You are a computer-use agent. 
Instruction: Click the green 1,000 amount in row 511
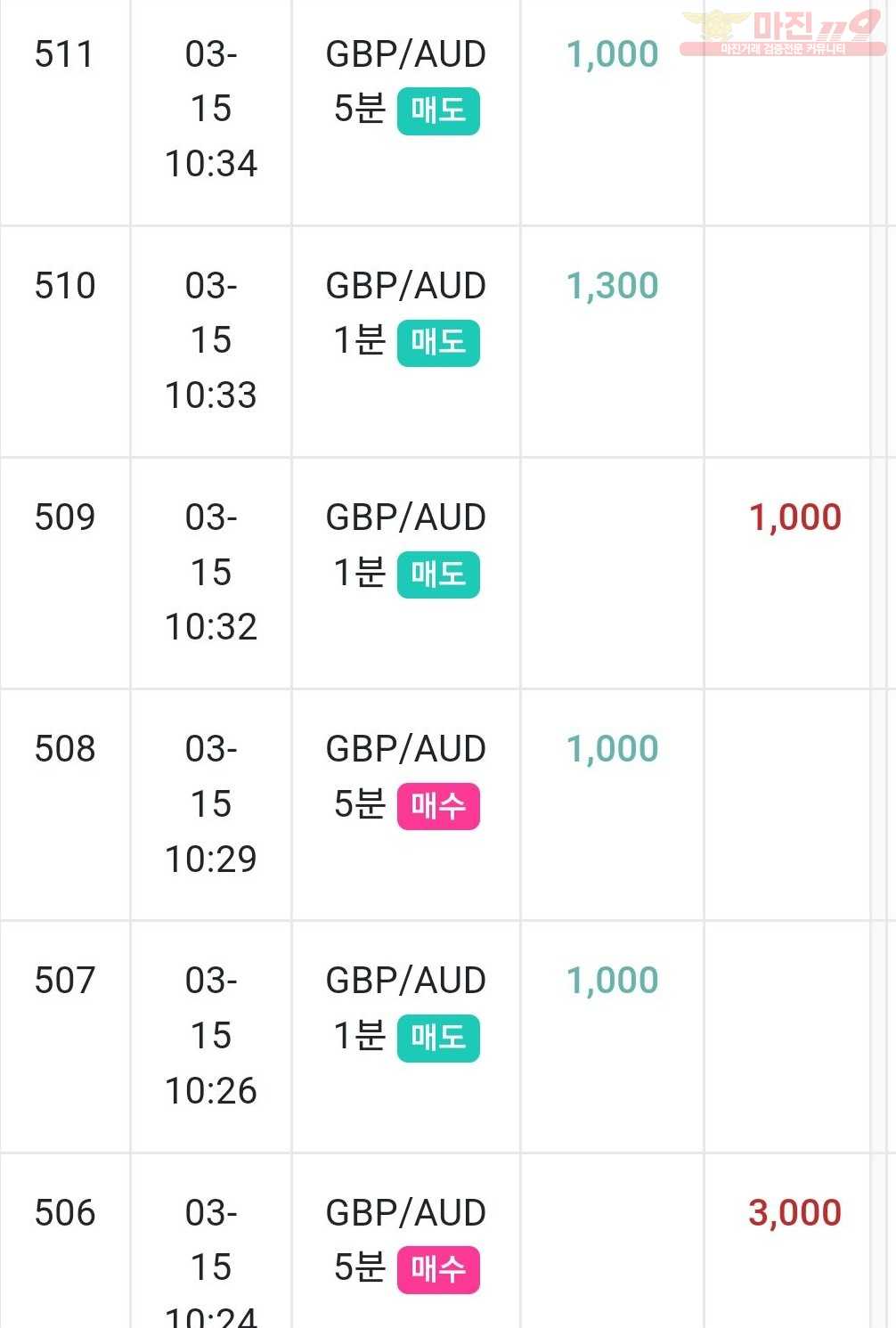[613, 55]
